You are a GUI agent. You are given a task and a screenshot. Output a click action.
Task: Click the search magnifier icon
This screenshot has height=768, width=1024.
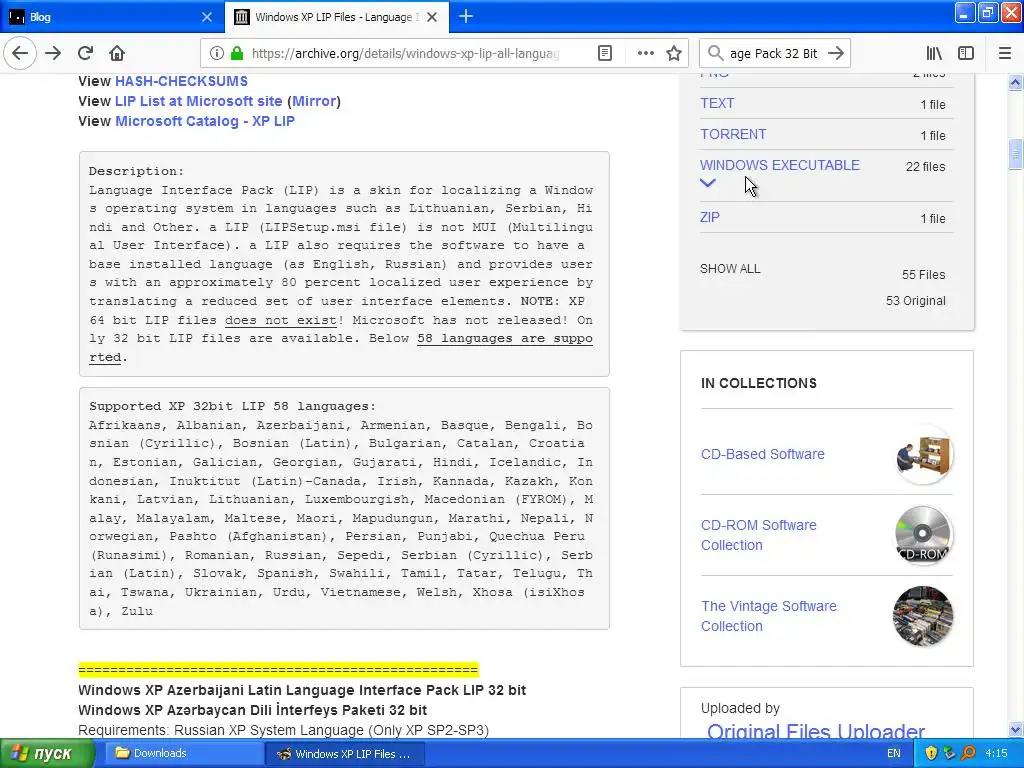point(715,54)
